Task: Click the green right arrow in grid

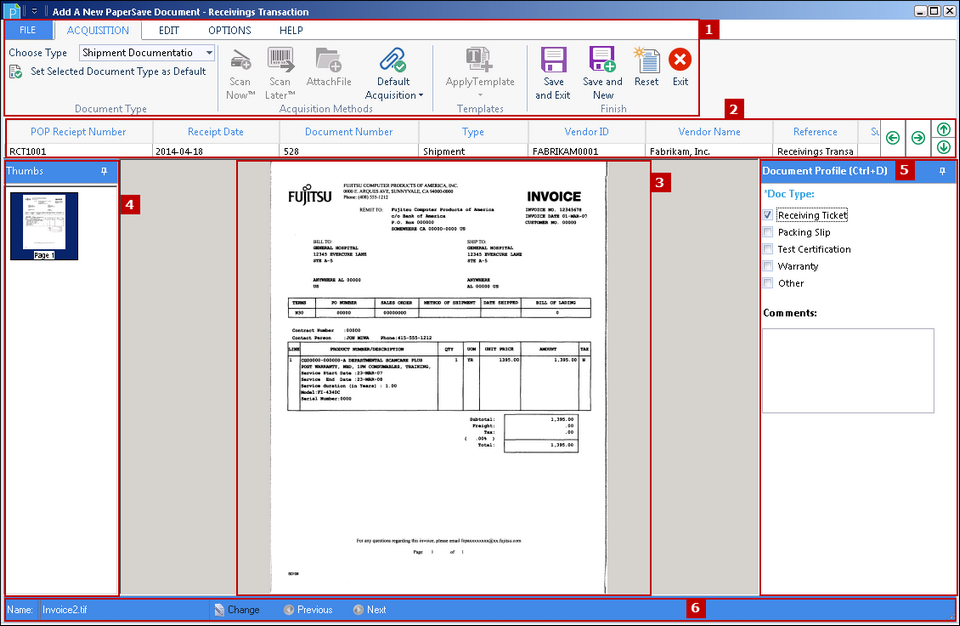Action: (x=918, y=138)
